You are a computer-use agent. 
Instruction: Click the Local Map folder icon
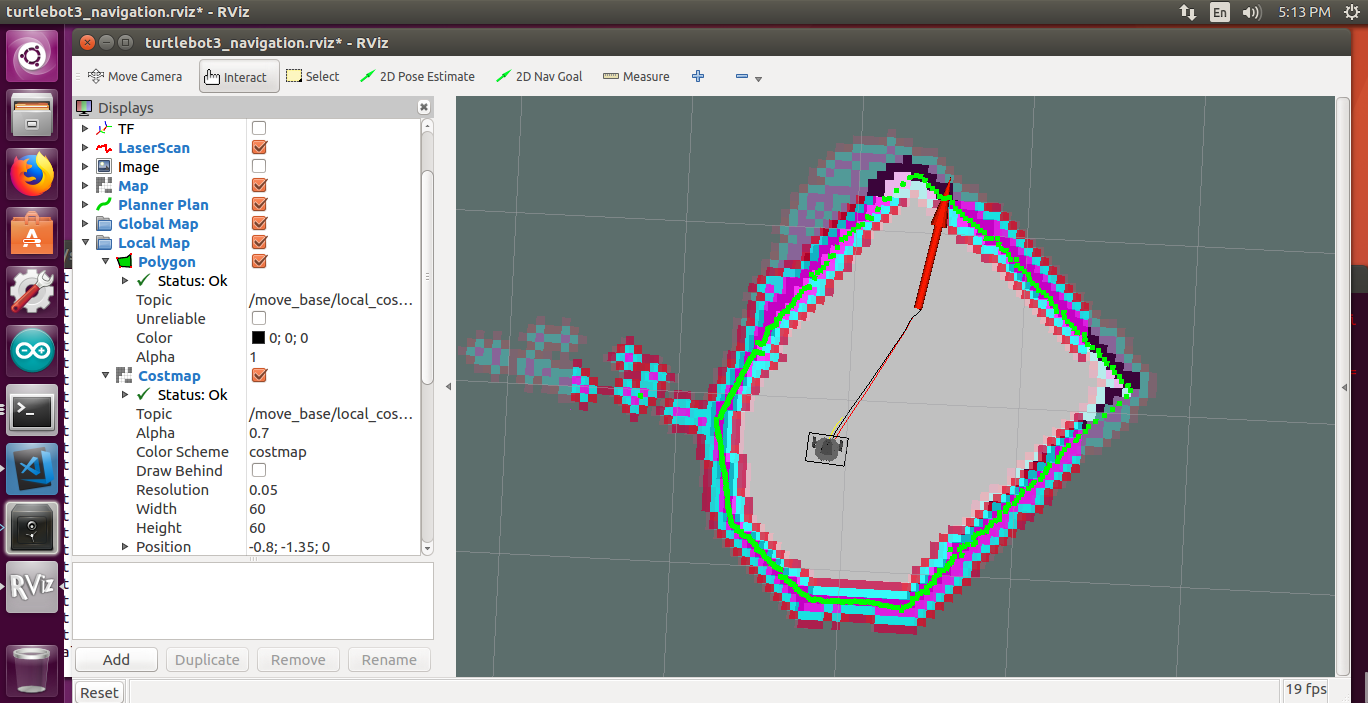(x=105, y=243)
